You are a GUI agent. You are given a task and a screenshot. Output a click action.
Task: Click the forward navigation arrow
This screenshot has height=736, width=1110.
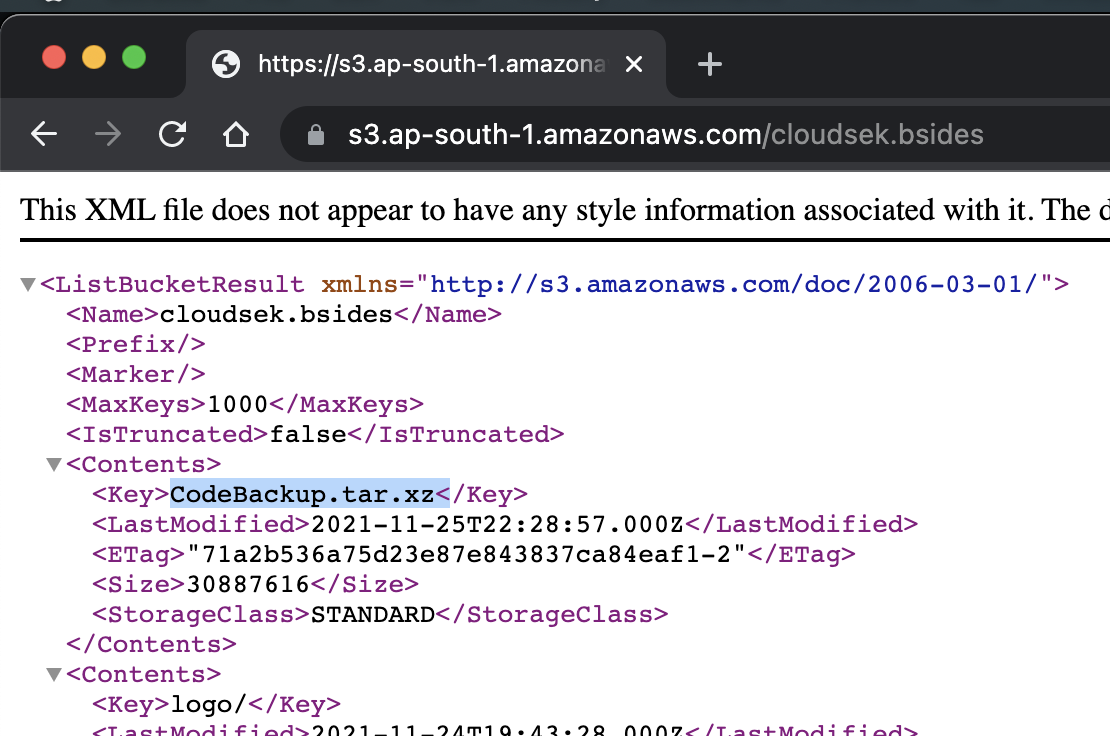tap(108, 134)
